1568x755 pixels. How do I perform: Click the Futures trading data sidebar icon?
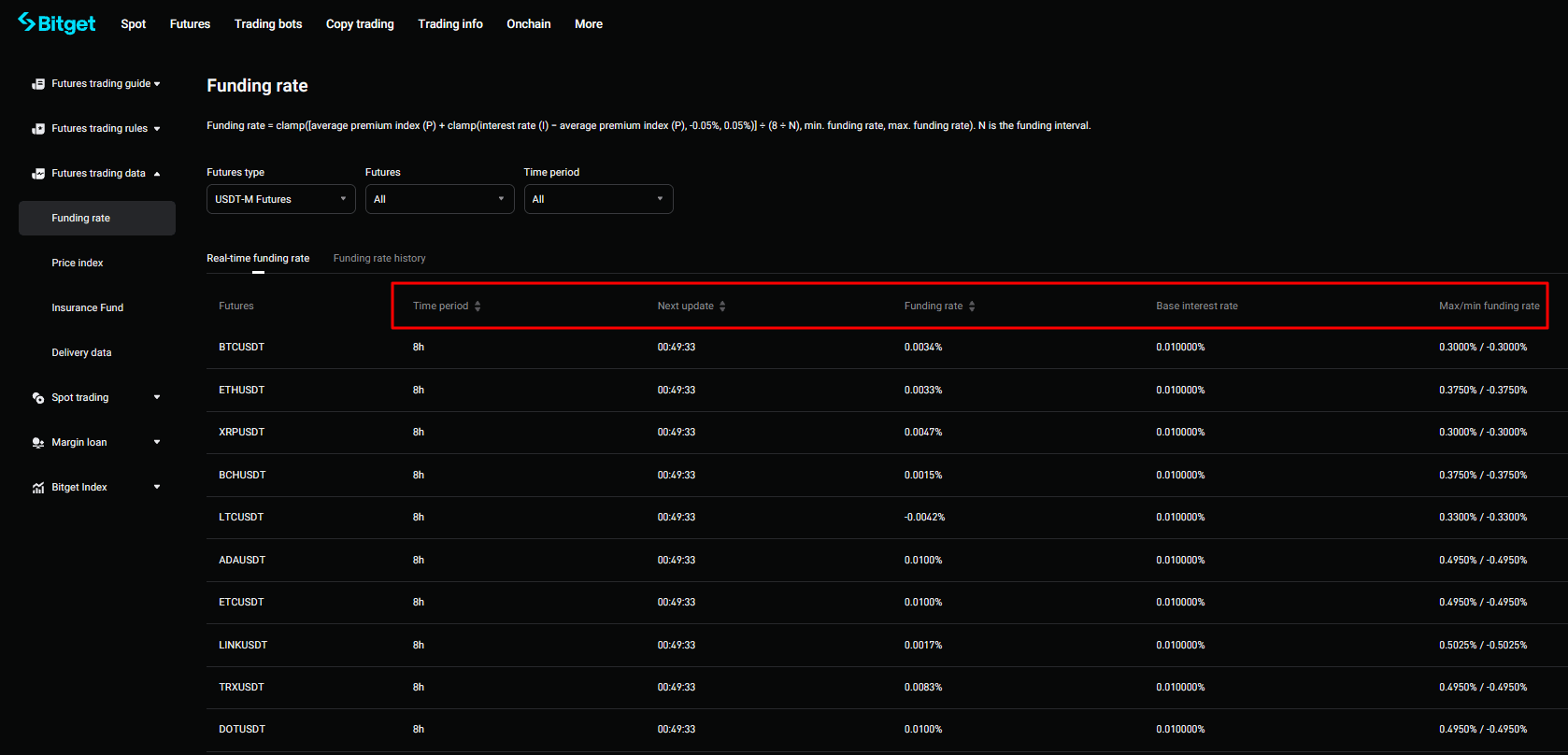coord(38,174)
